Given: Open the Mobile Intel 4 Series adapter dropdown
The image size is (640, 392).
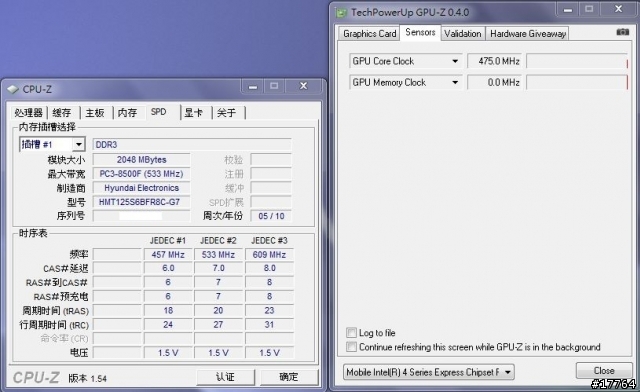Looking at the screenshot, I should [x=428, y=372].
